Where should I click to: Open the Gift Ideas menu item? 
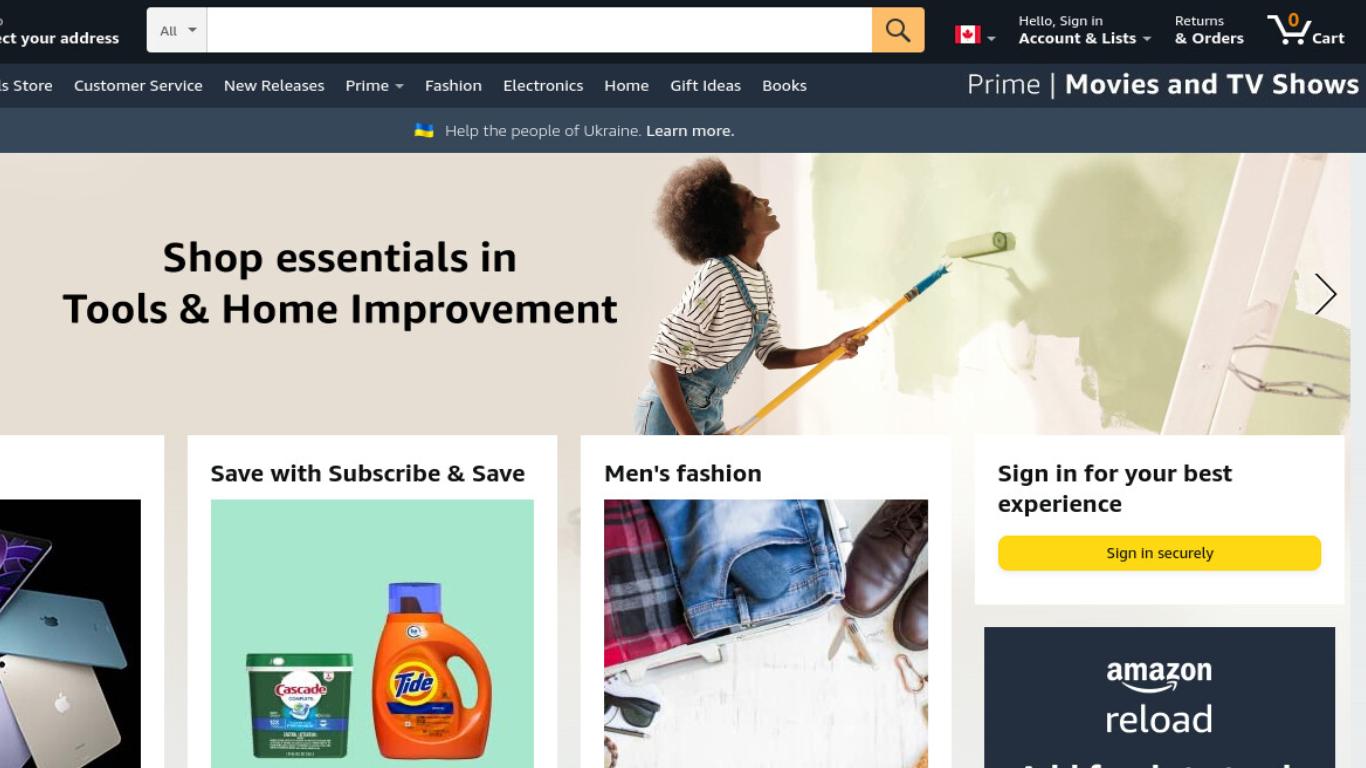[x=705, y=86]
